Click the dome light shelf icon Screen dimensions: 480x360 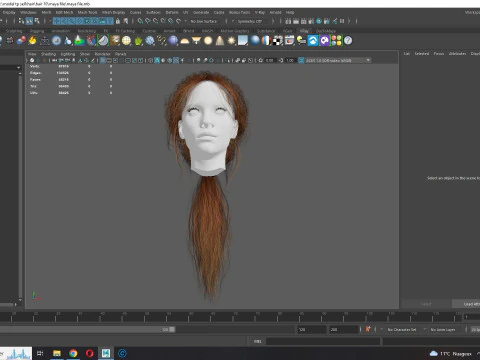pos(185,41)
